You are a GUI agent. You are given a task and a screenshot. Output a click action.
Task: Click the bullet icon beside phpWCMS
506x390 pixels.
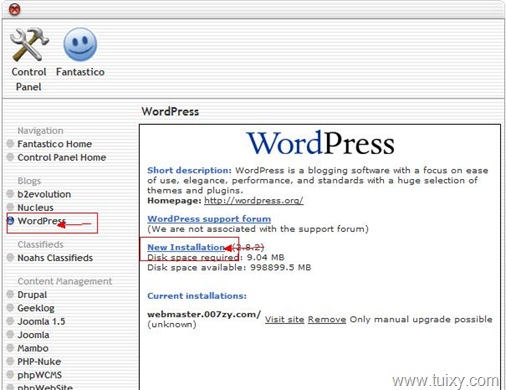click(10, 375)
